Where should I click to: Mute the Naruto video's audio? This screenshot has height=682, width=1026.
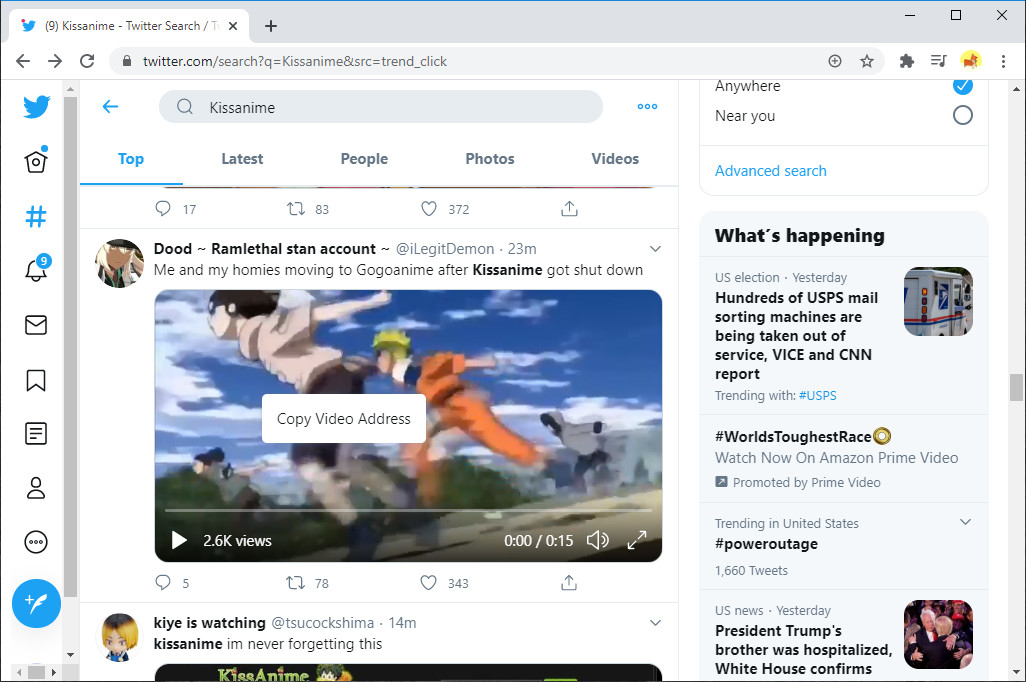tap(598, 539)
